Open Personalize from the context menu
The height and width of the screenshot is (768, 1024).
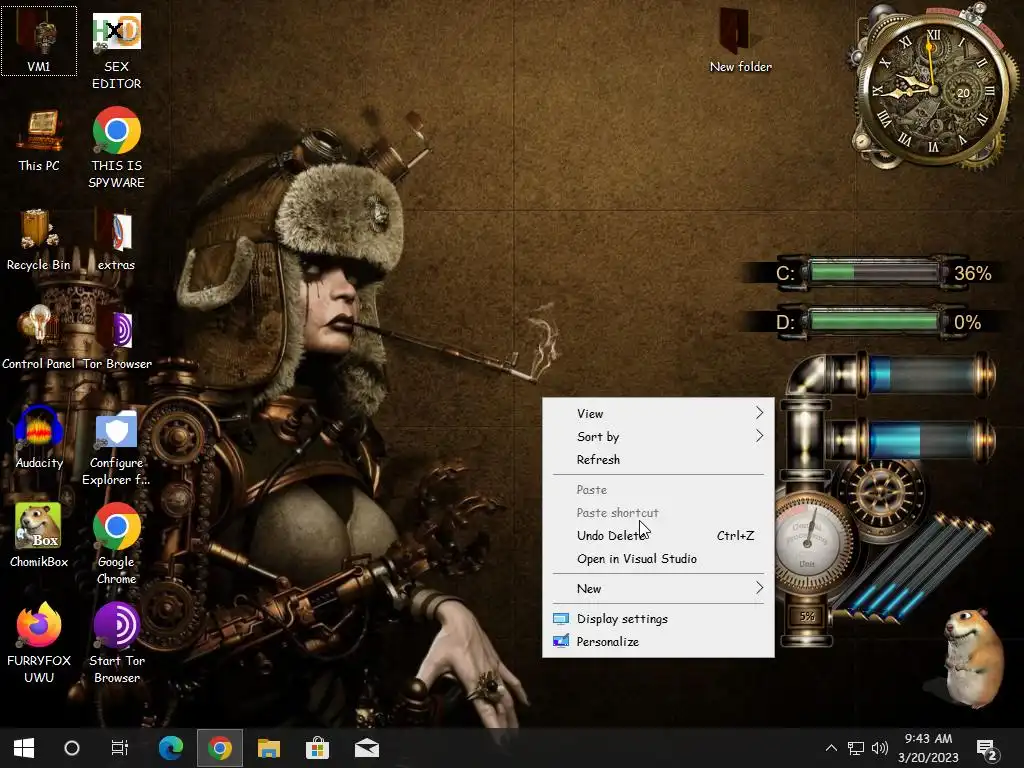point(658,641)
